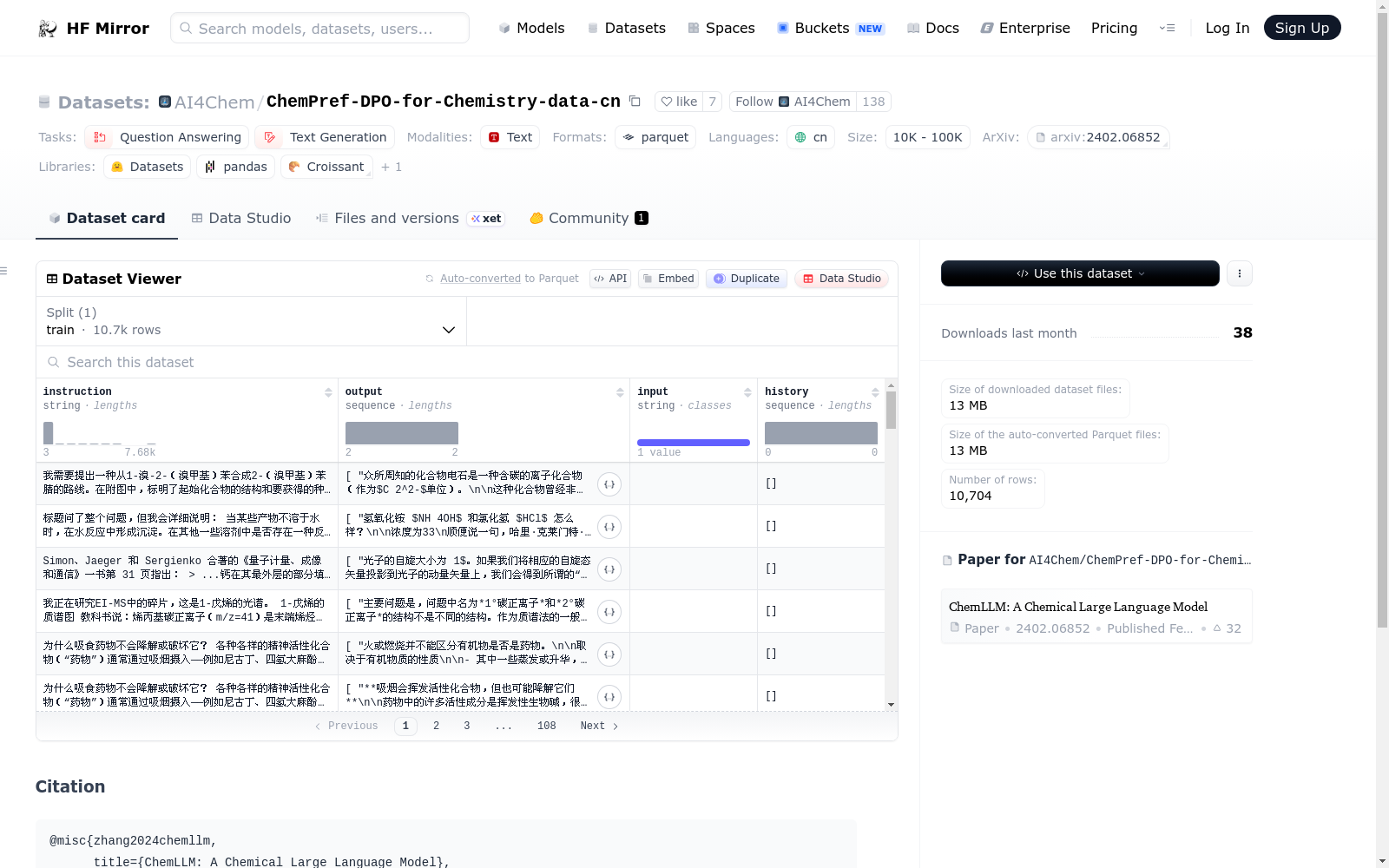This screenshot has height=868, width=1389.
Task: Click the instruction lengths histogram bar
Action: [49, 433]
